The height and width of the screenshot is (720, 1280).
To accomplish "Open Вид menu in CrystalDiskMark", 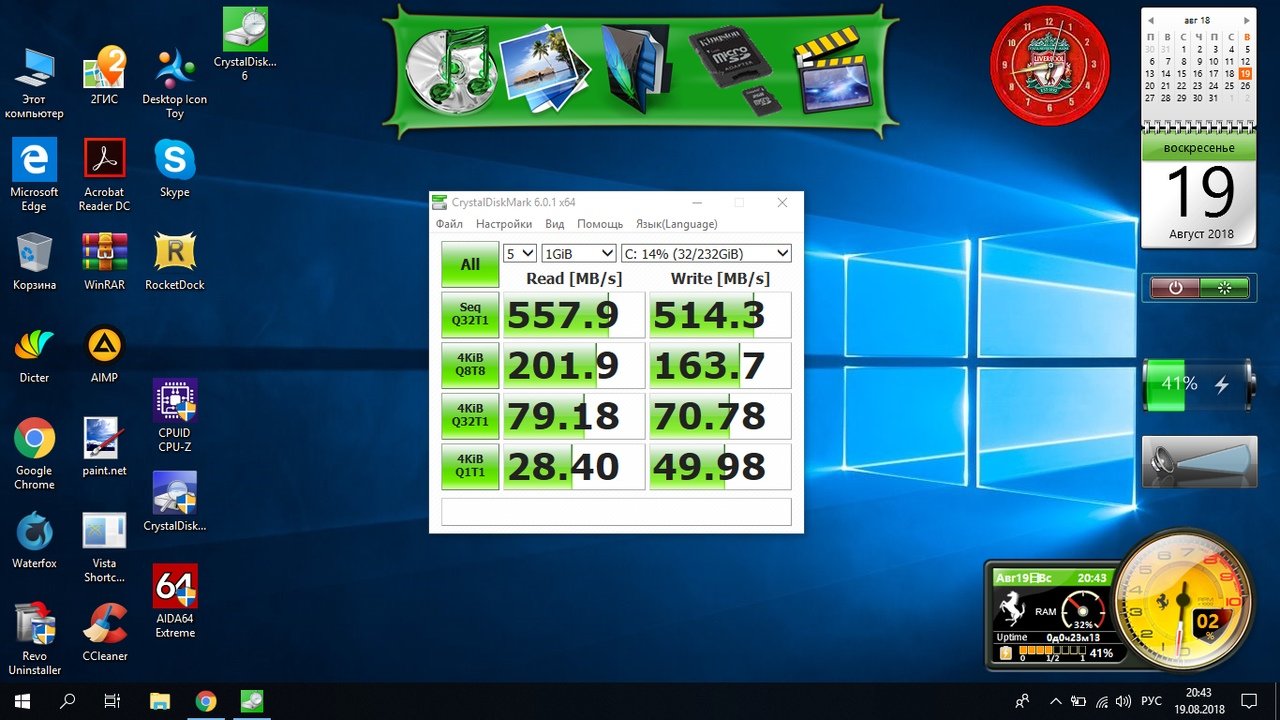I will click(x=555, y=224).
